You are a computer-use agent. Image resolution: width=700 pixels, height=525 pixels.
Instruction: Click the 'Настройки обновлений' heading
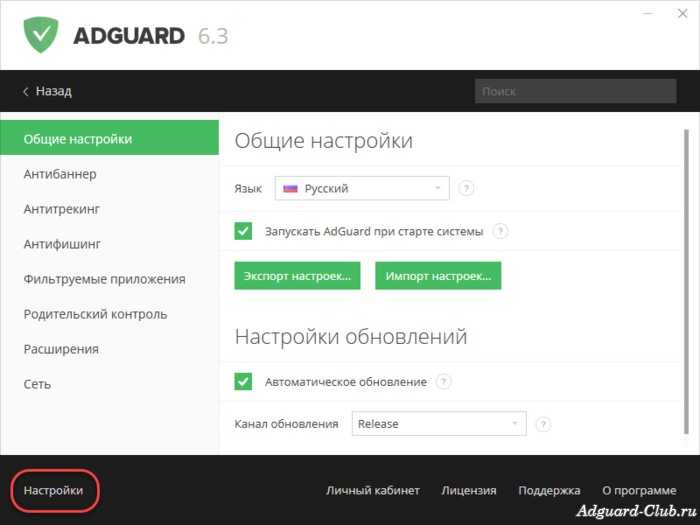351,337
